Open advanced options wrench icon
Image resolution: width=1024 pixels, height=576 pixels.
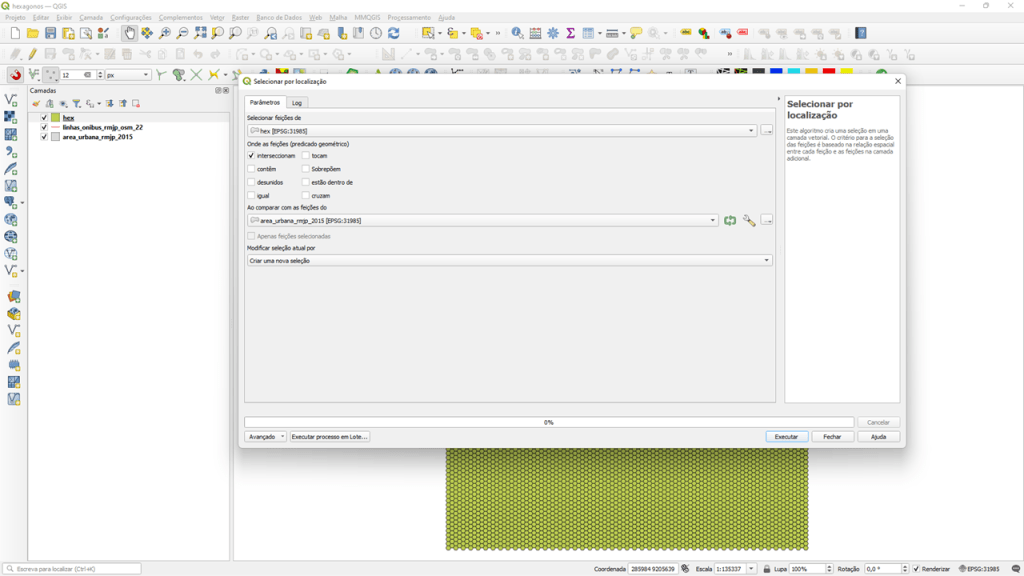pos(749,220)
